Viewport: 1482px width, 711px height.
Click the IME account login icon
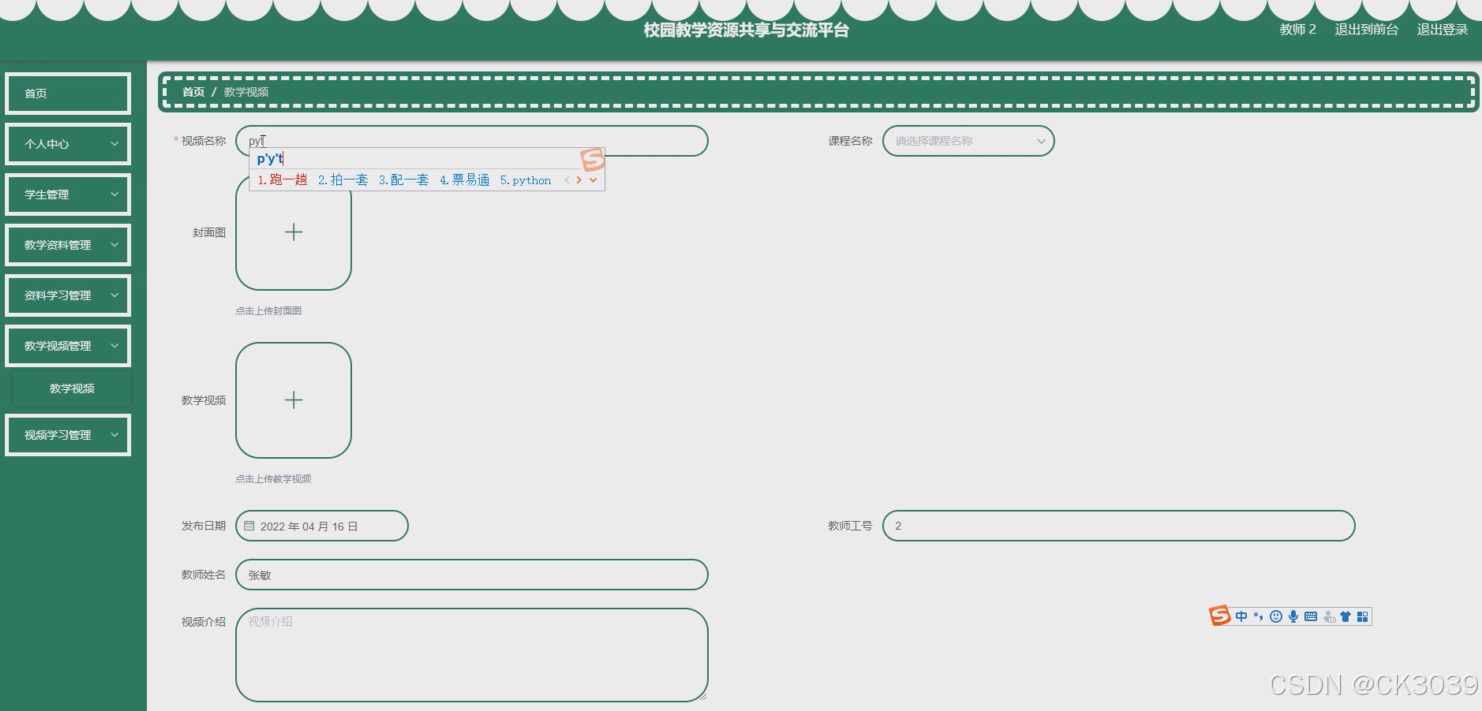click(1329, 617)
